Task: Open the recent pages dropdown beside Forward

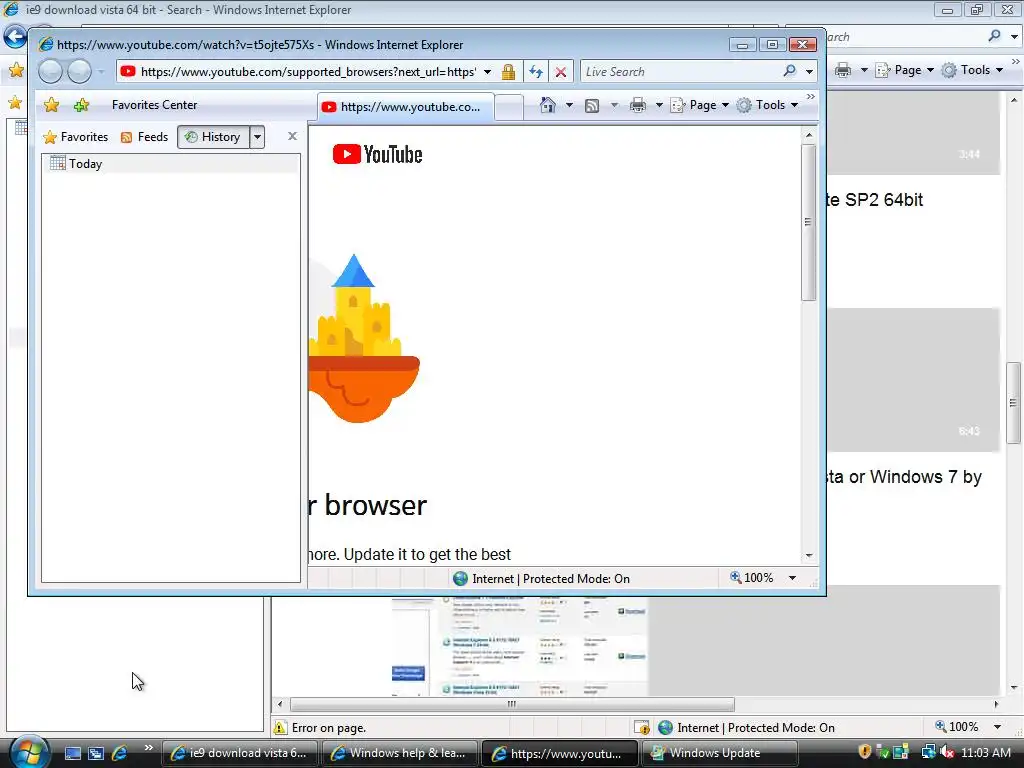Action: 101,72
